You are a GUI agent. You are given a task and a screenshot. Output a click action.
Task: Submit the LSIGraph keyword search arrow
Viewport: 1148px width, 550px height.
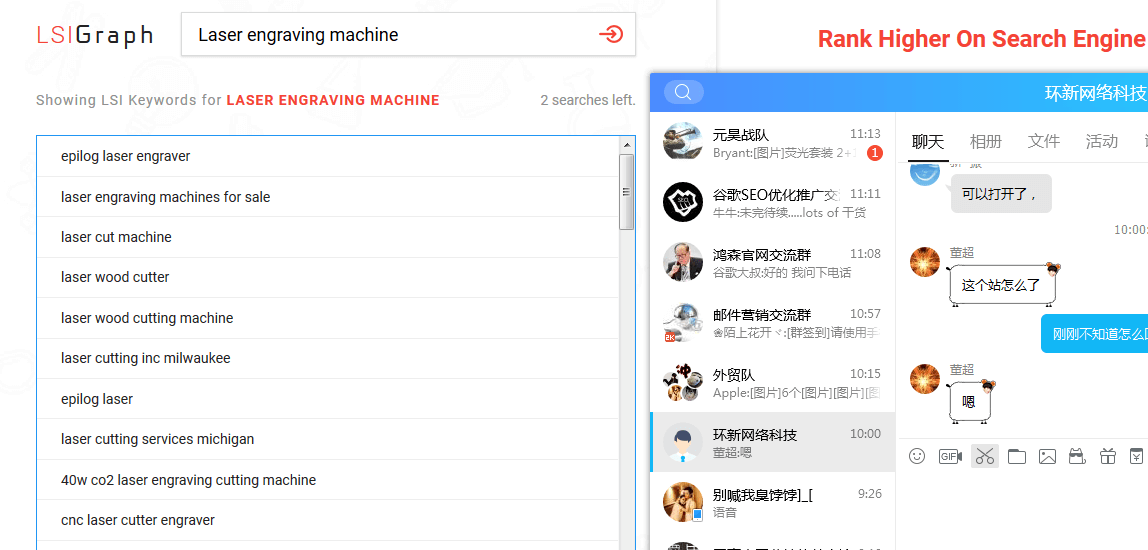click(611, 34)
